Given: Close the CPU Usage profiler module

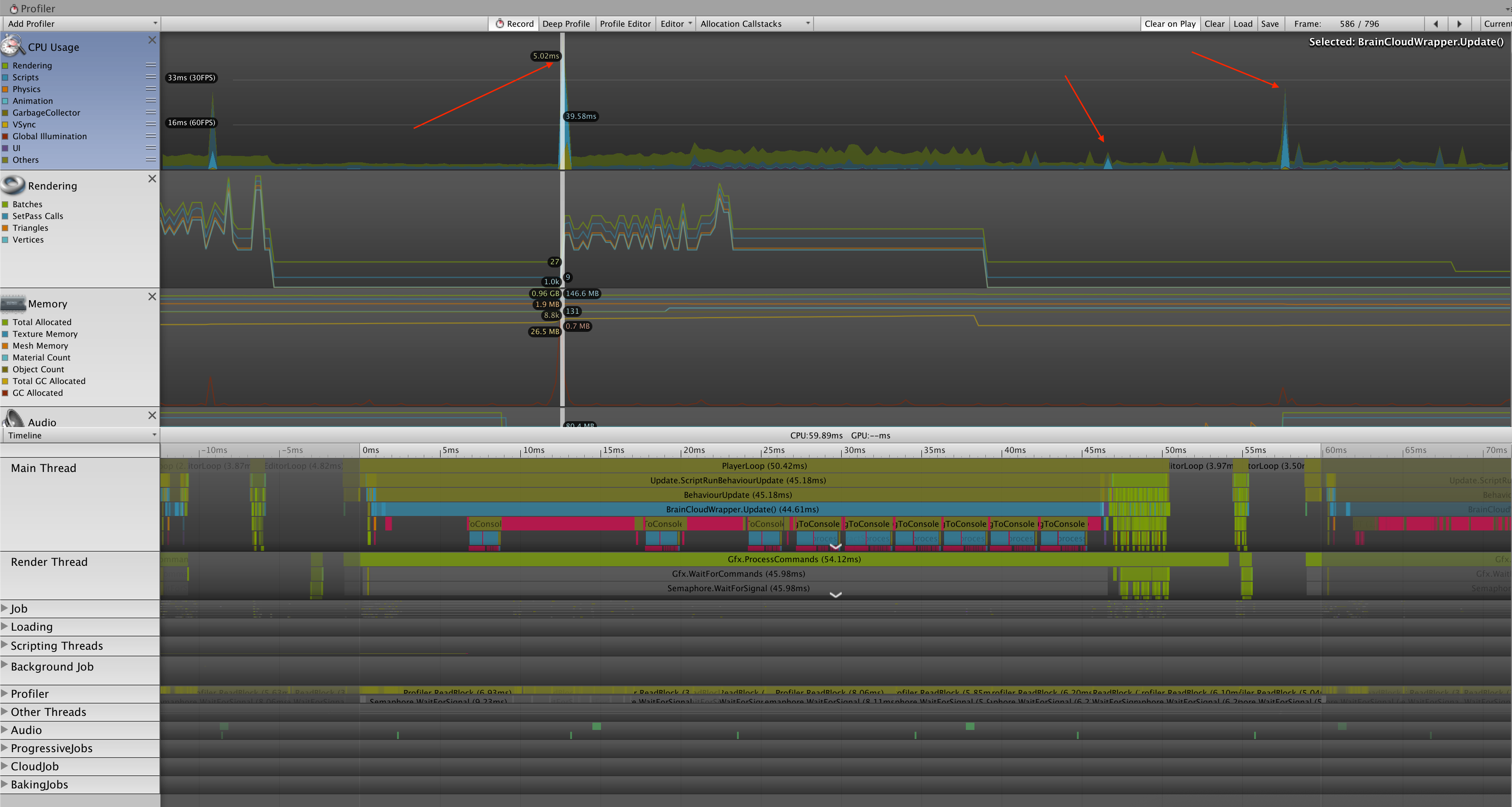Looking at the screenshot, I should pyautogui.click(x=152, y=40).
